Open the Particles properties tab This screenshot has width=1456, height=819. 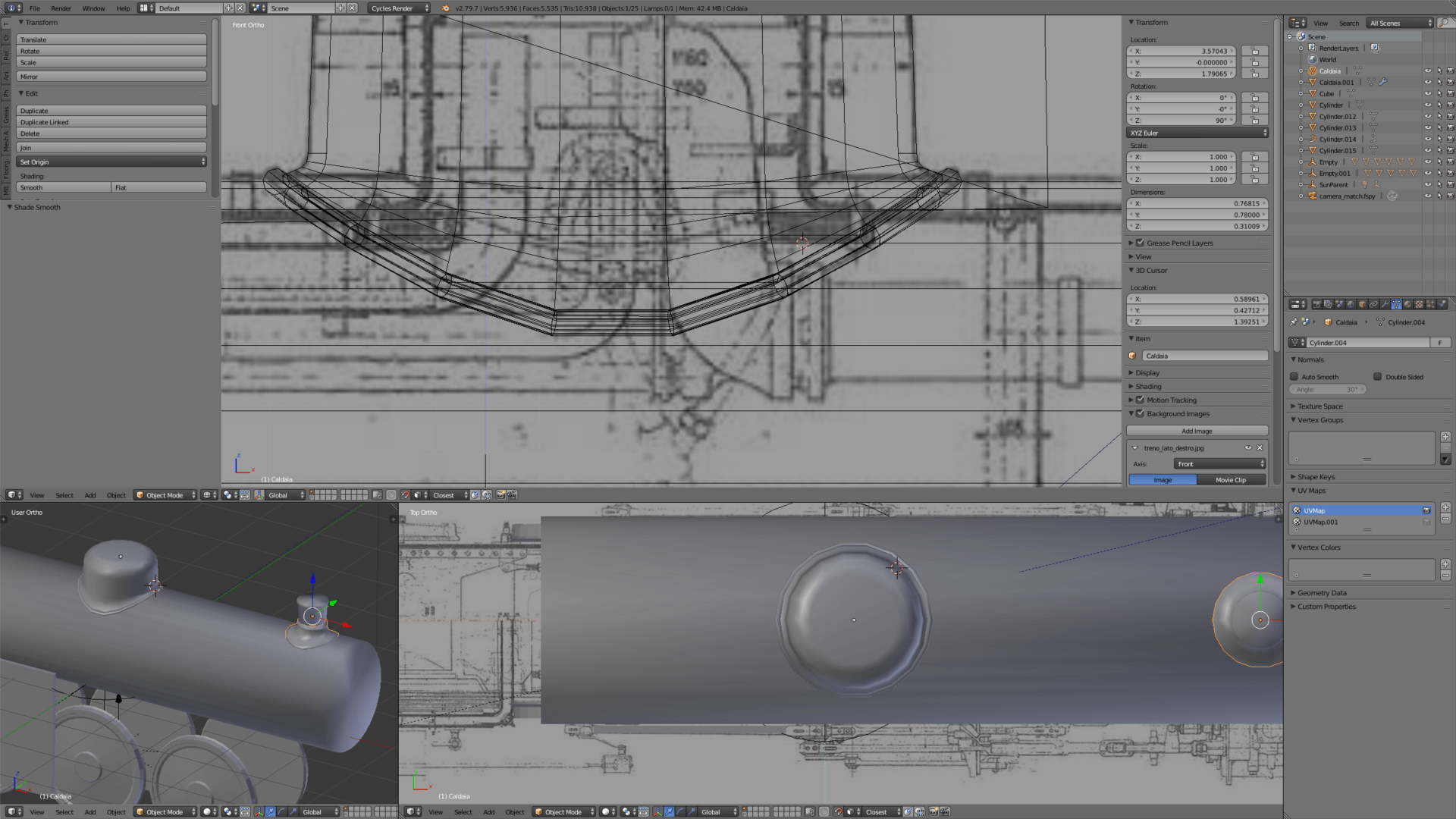1430,304
